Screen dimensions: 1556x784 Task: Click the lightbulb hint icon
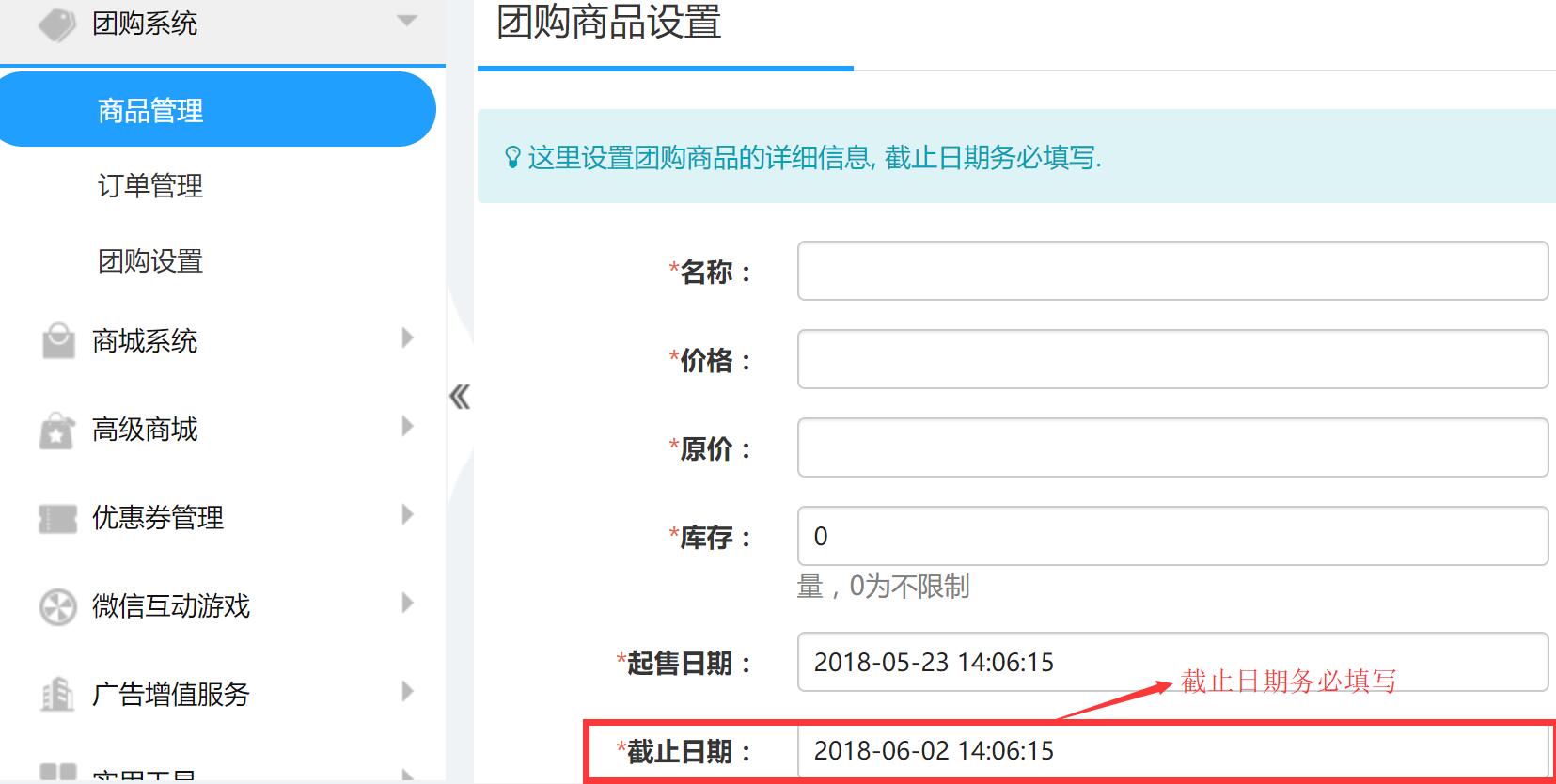(512, 157)
